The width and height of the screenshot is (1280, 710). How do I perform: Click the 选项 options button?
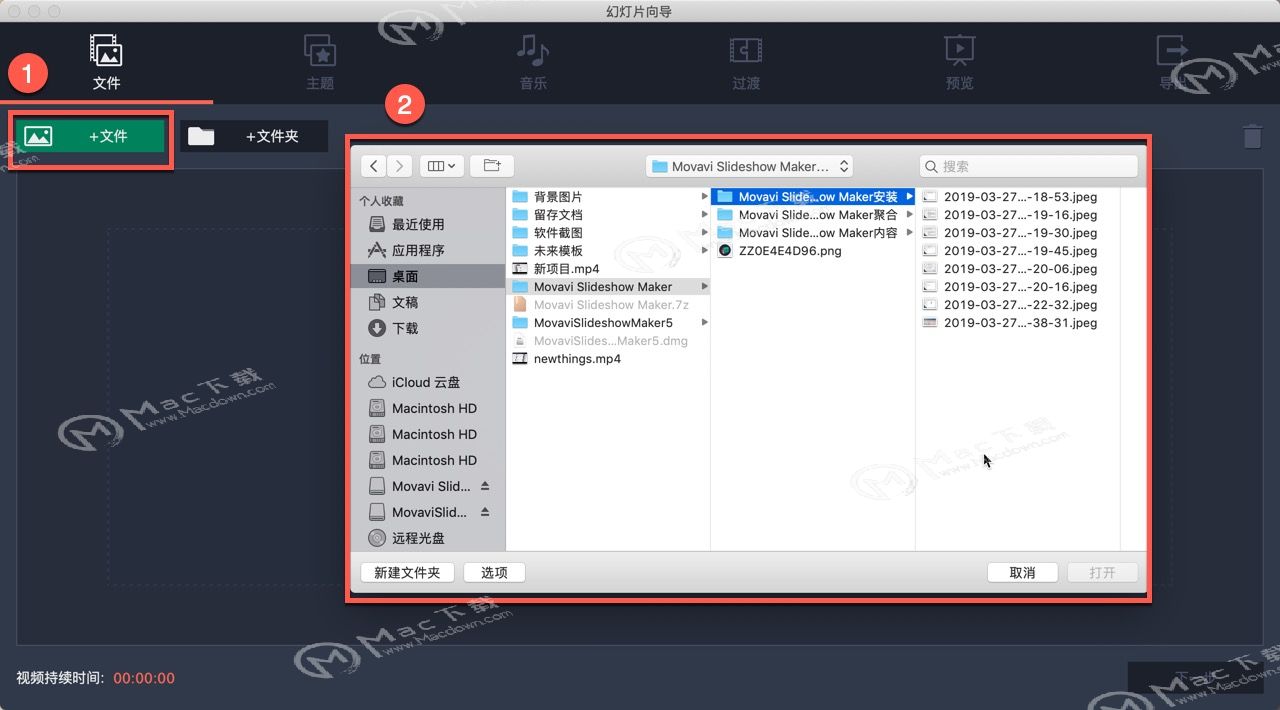tap(494, 573)
